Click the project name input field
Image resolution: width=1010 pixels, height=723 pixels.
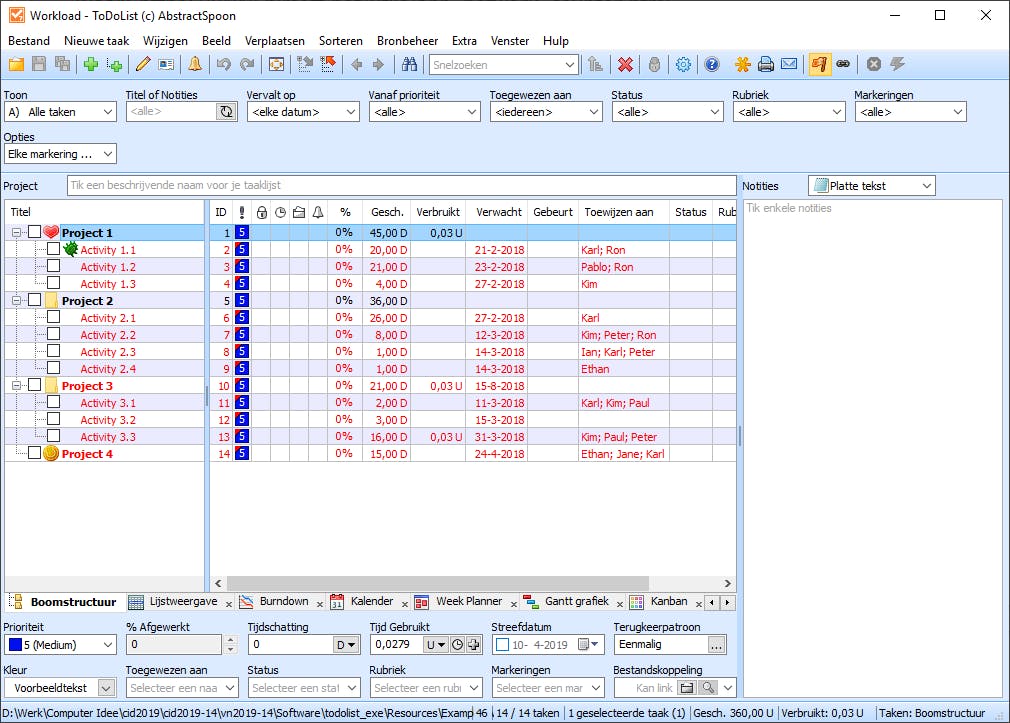pos(401,186)
